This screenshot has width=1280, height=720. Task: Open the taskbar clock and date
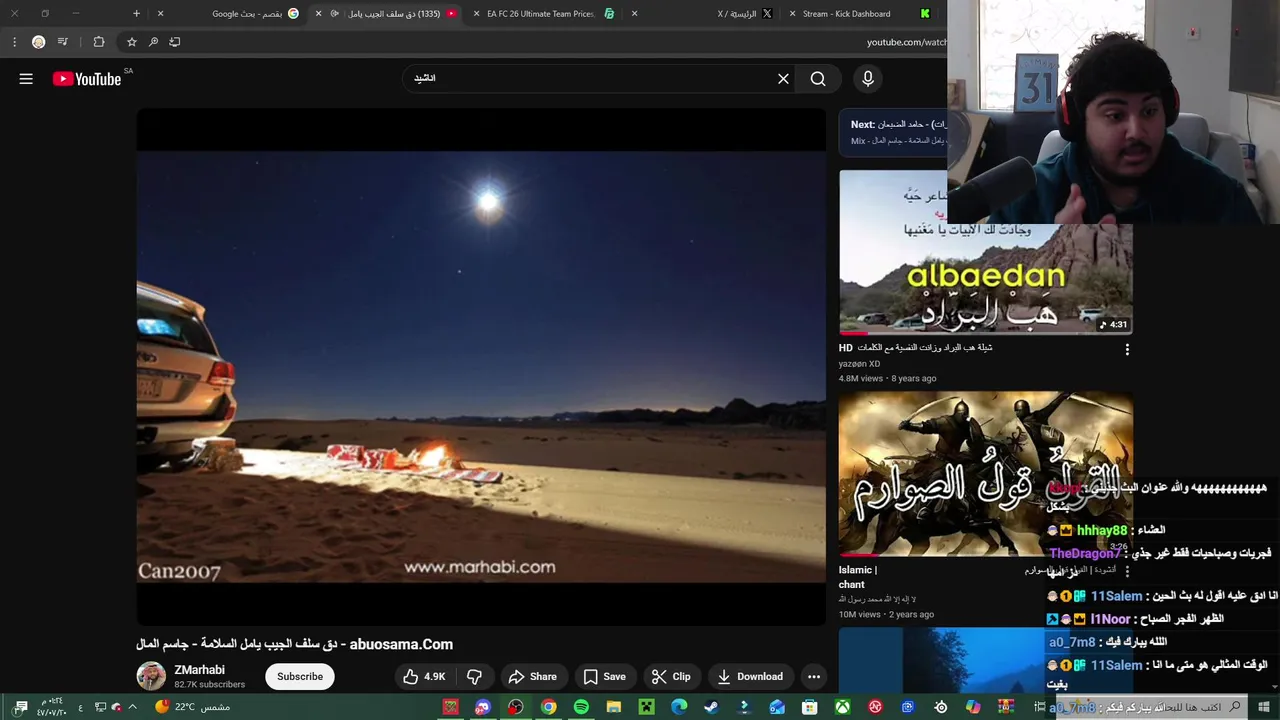tap(51, 707)
